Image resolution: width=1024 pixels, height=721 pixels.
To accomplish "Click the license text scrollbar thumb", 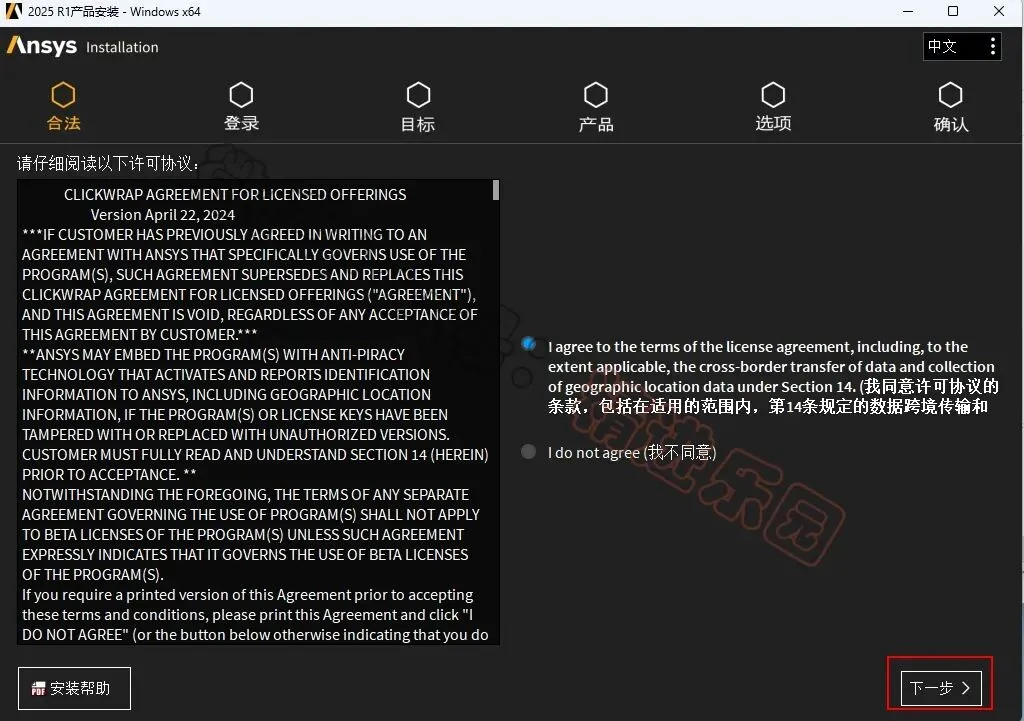I will pyautogui.click(x=496, y=190).
